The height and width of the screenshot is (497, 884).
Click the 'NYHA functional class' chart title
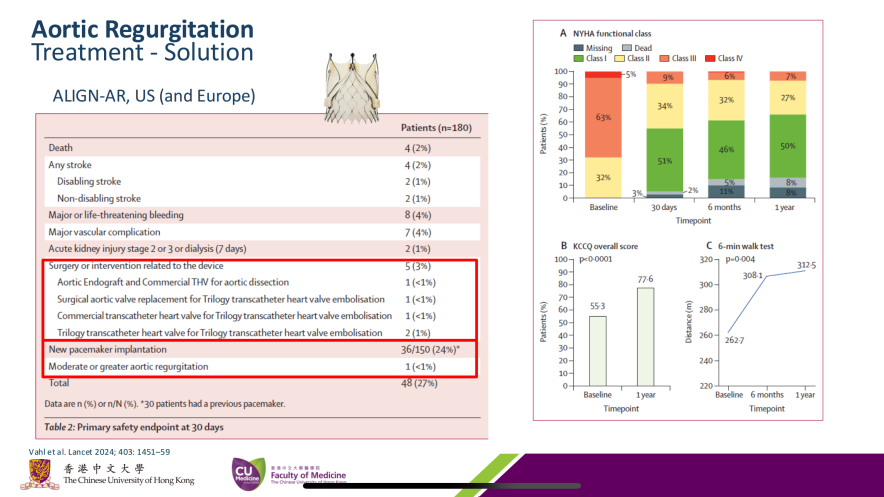(x=612, y=34)
